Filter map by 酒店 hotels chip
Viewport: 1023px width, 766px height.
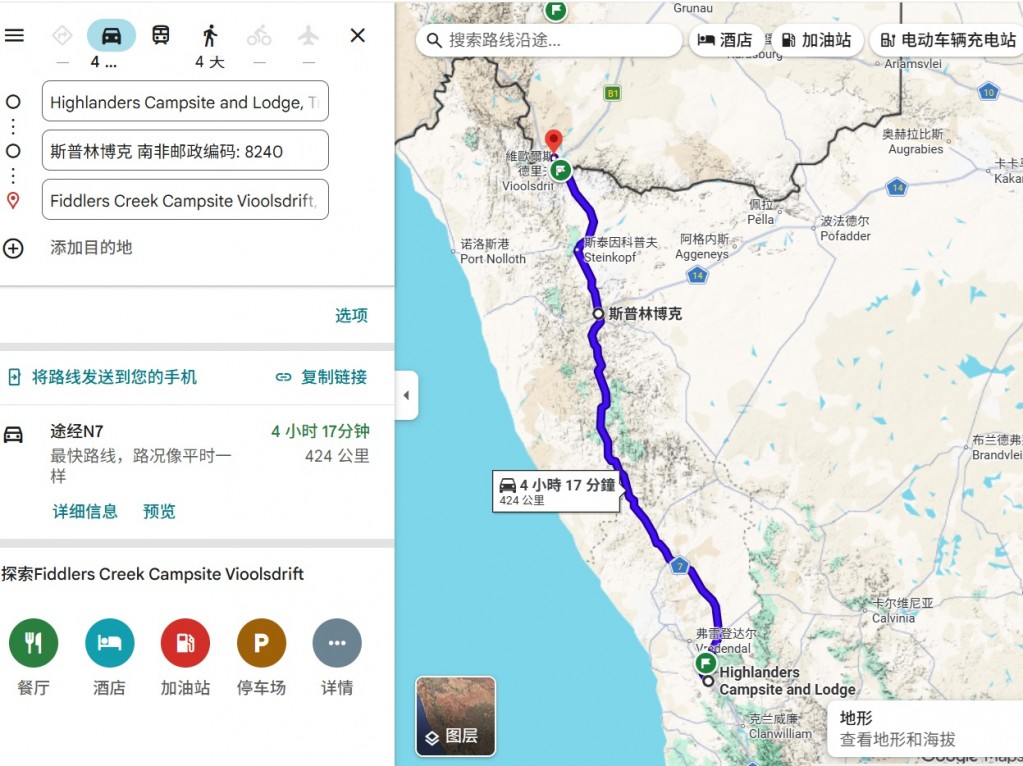click(725, 40)
